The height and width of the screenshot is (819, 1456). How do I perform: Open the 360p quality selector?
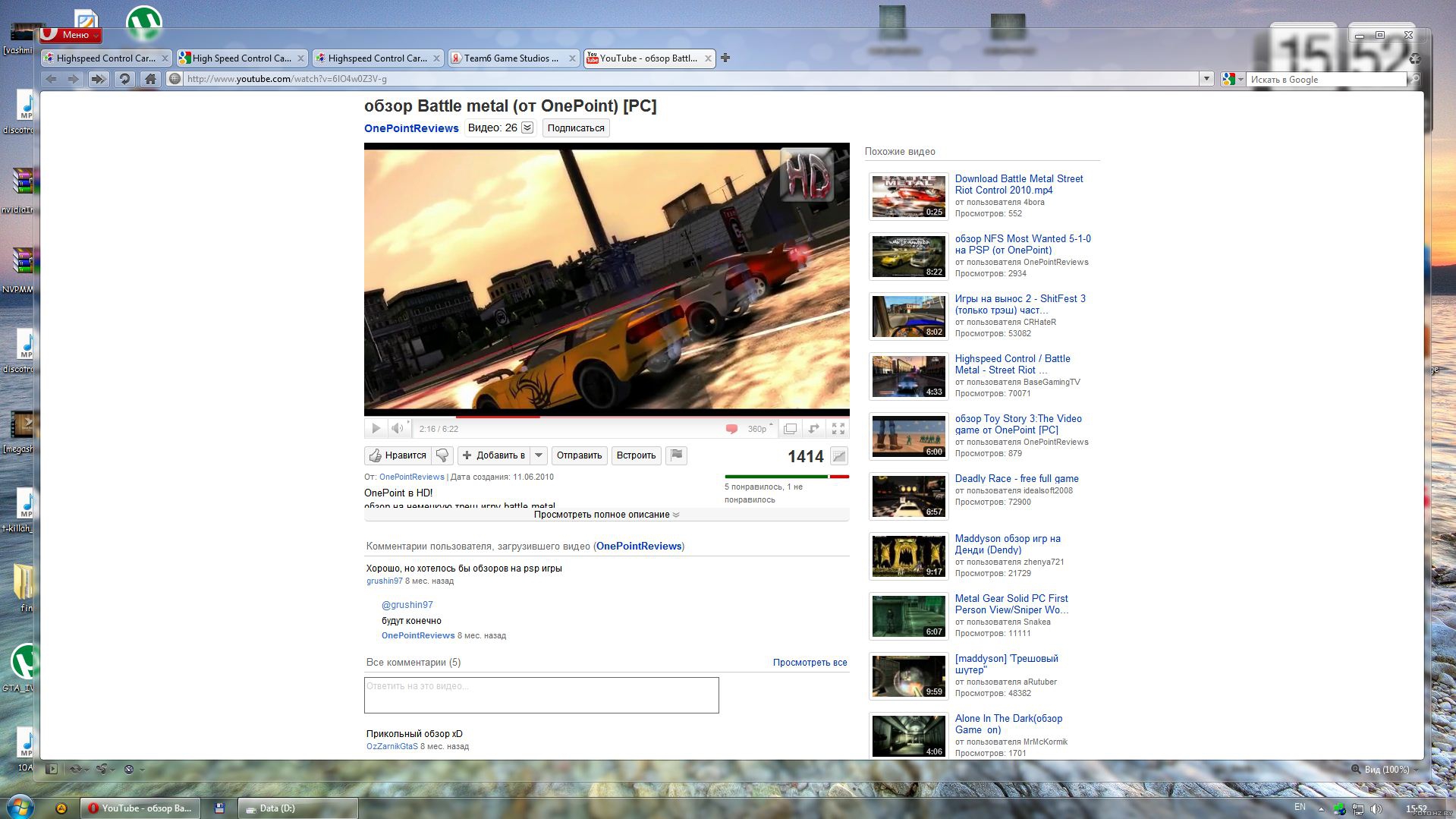[x=760, y=429]
